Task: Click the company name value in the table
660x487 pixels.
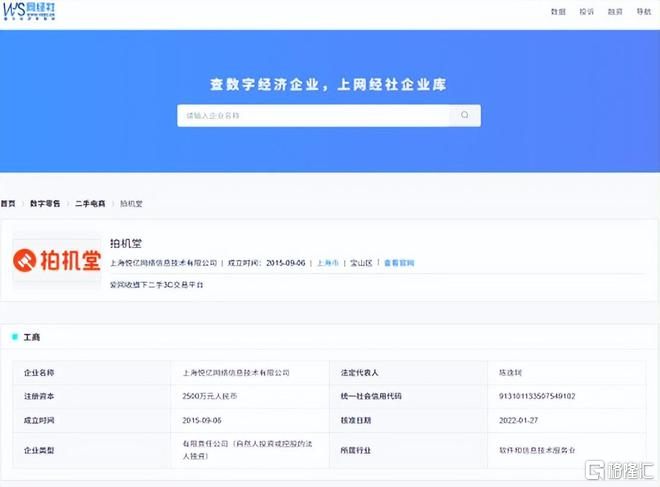Action: (x=236, y=373)
